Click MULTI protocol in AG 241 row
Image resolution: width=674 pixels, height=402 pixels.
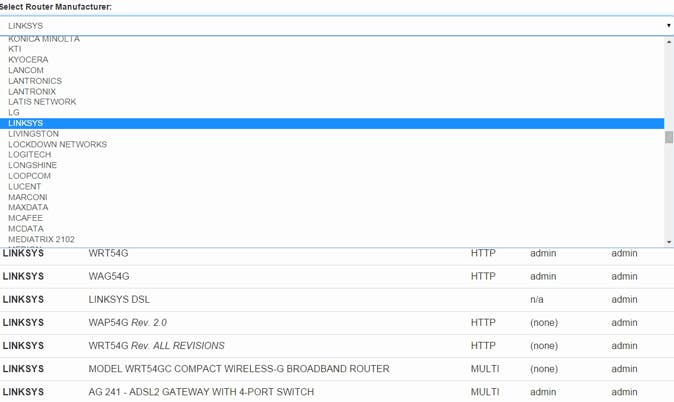485,392
